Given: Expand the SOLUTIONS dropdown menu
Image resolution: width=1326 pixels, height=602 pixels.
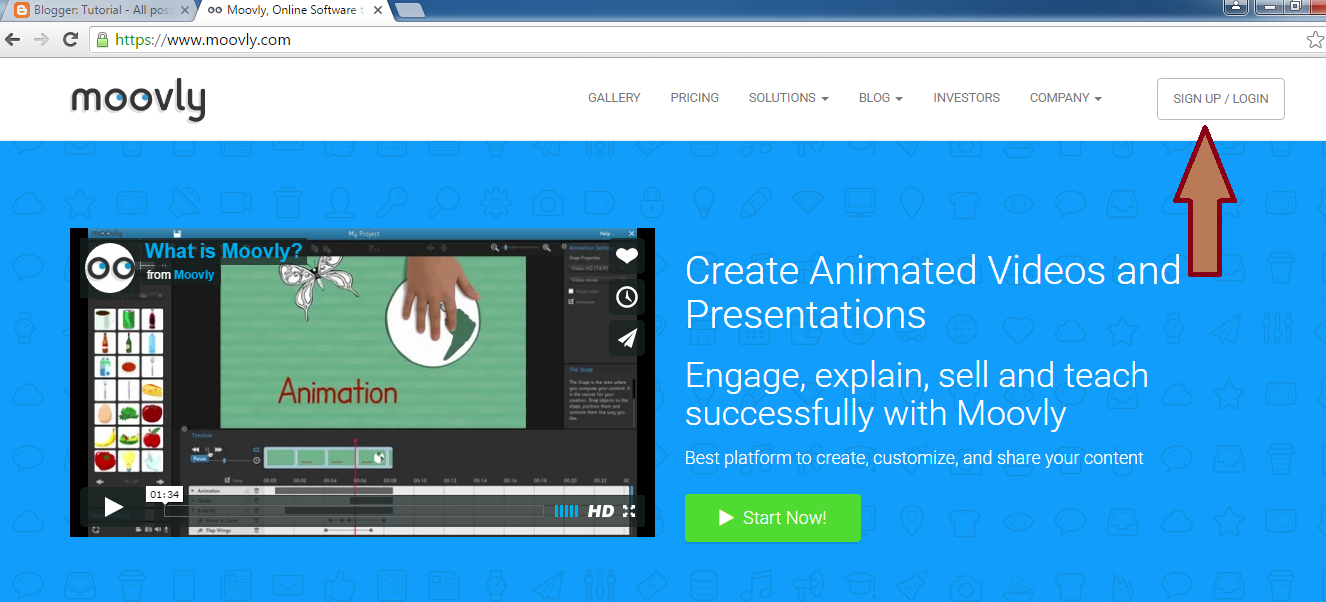Looking at the screenshot, I should coord(789,98).
